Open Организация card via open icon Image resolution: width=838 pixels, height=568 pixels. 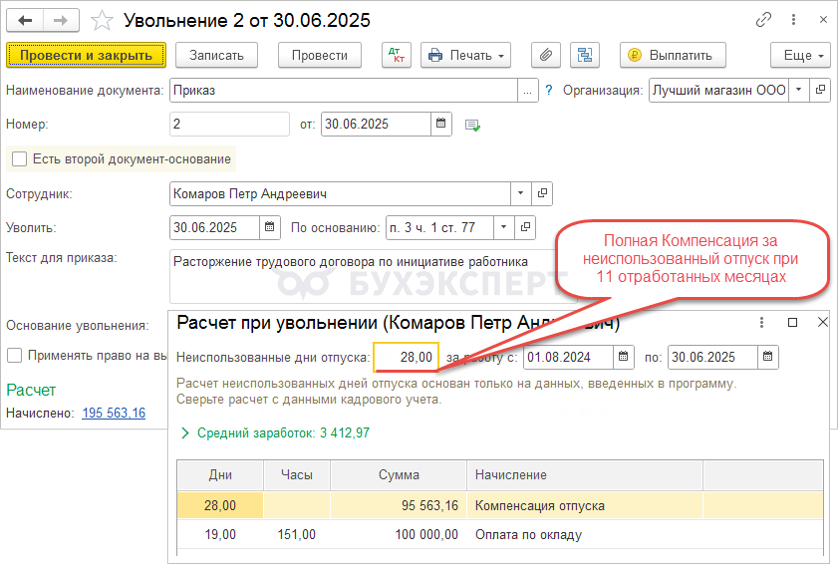click(x=820, y=90)
